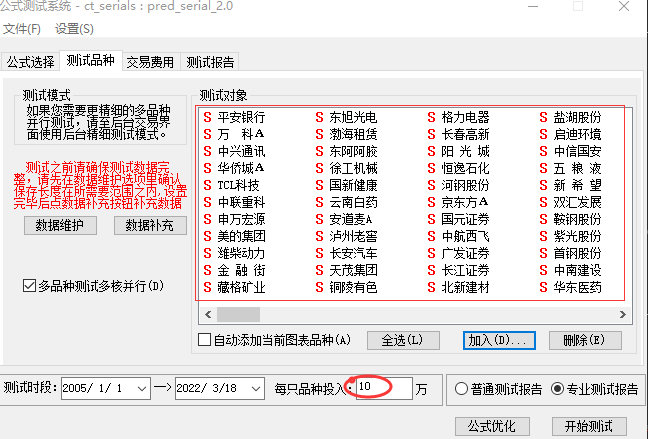Click the stock list right scroll arrow

click(623, 315)
